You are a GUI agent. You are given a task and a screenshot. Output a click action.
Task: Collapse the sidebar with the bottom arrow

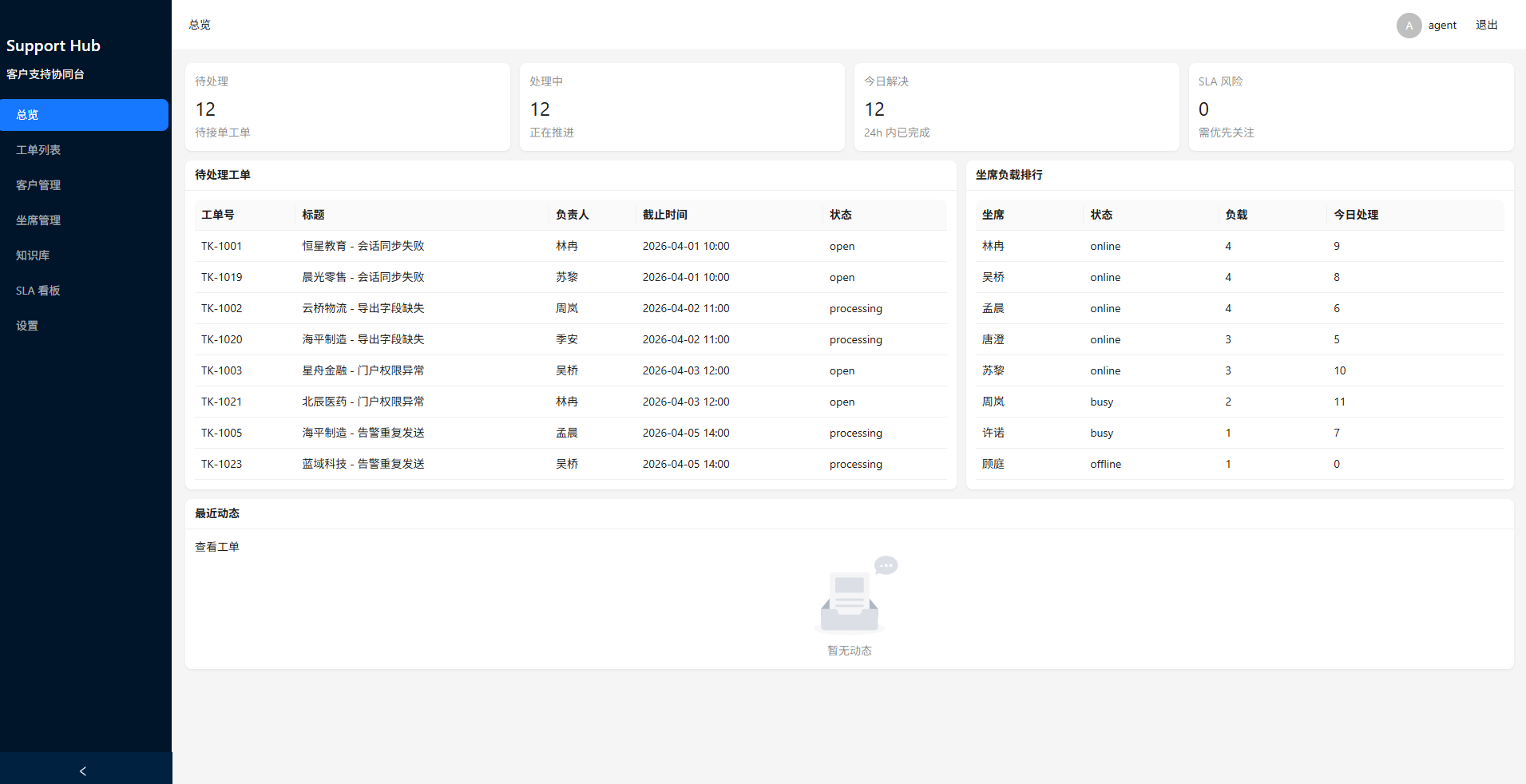[x=83, y=770]
